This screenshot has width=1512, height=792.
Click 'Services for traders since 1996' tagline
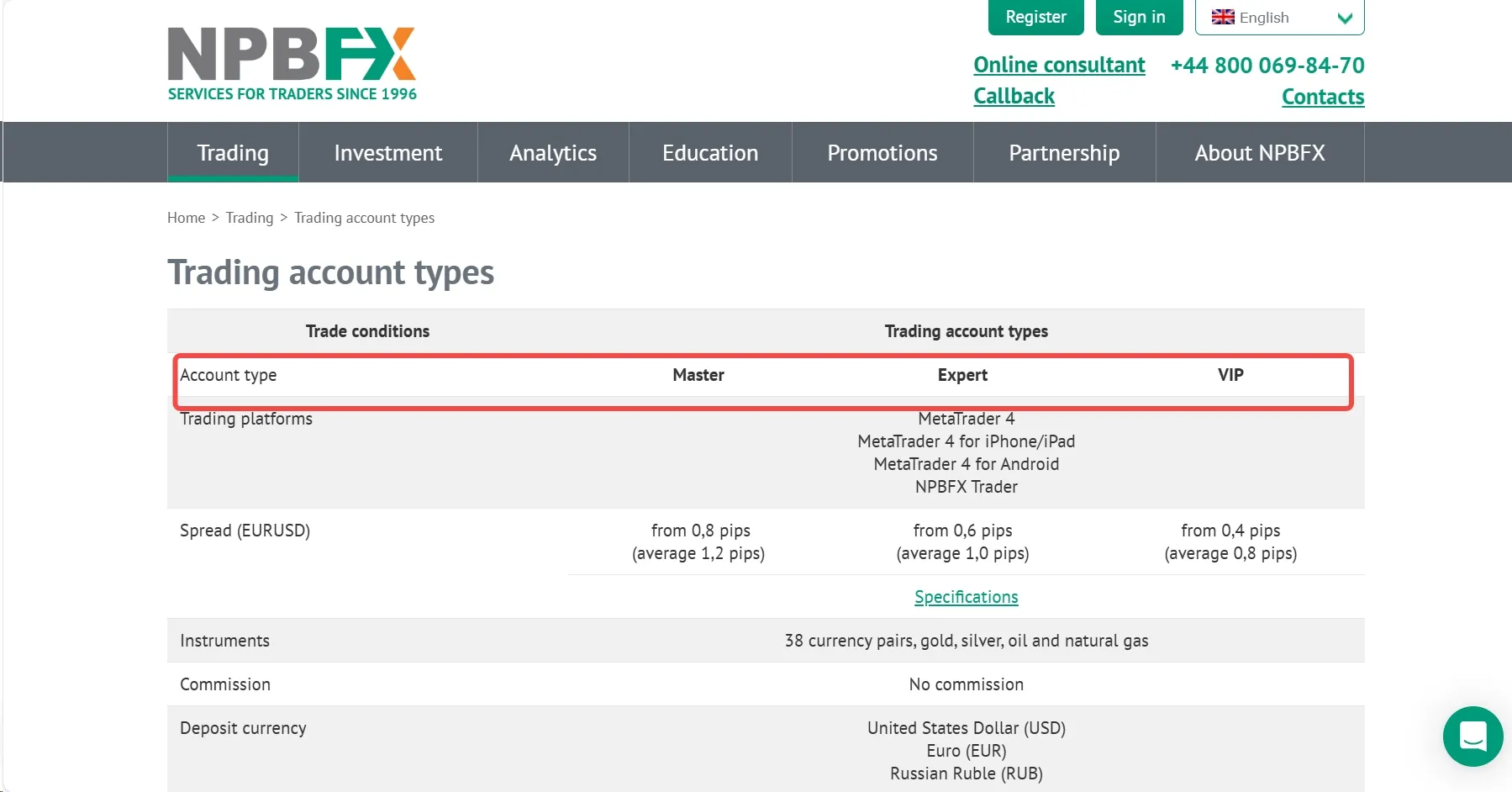(292, 94)
